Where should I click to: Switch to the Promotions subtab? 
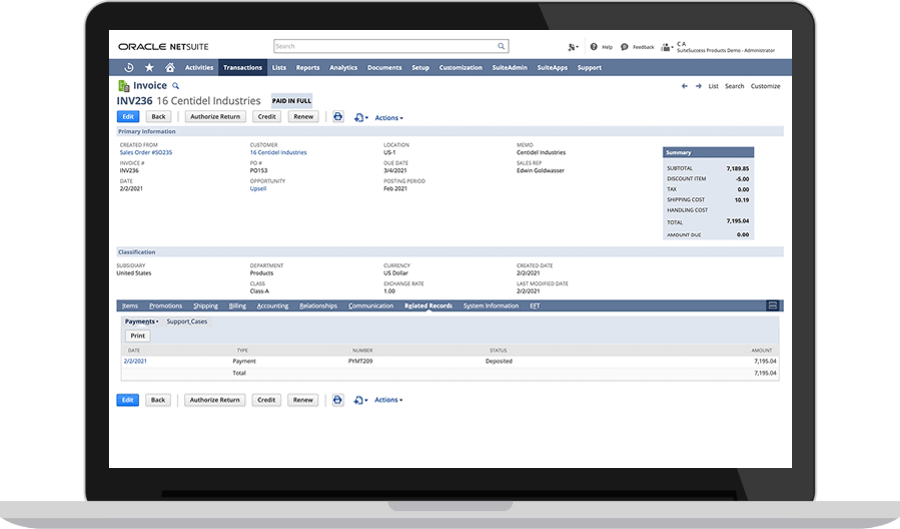[165, 306]
